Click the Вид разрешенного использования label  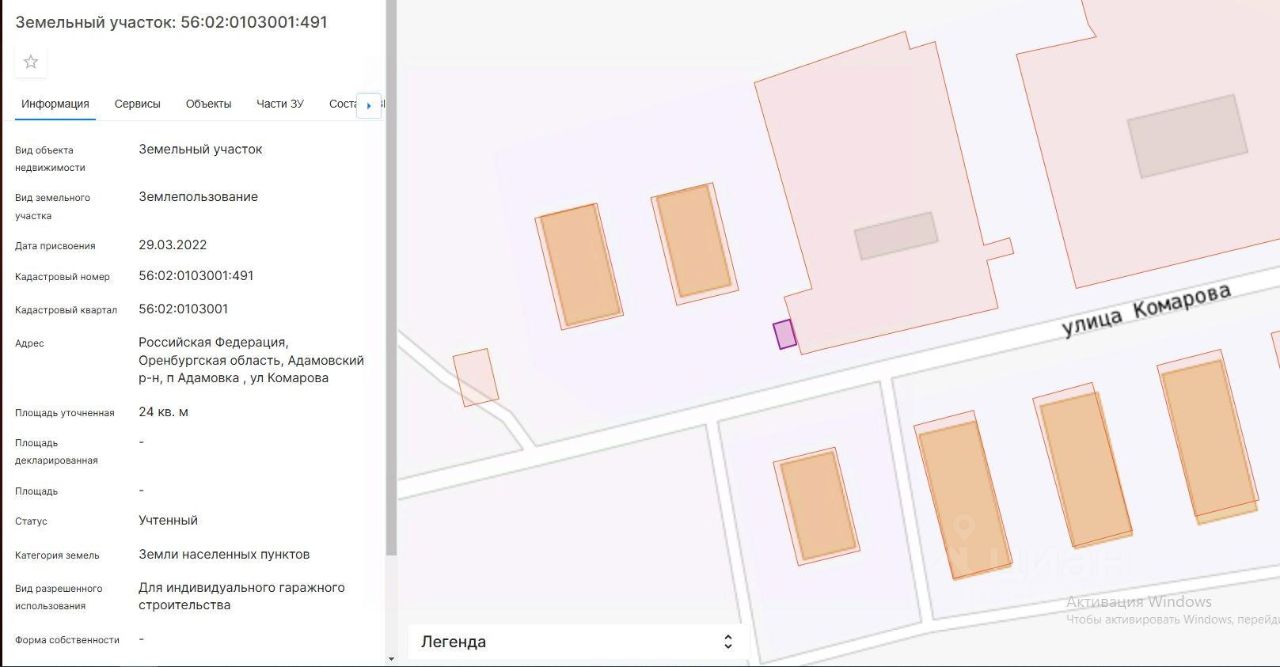(58, 597)
